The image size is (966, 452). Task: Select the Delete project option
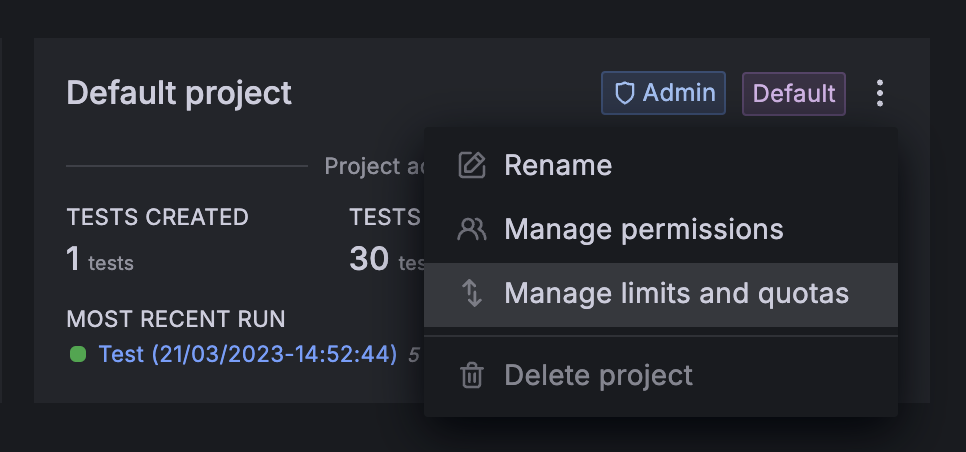point(598,376)
